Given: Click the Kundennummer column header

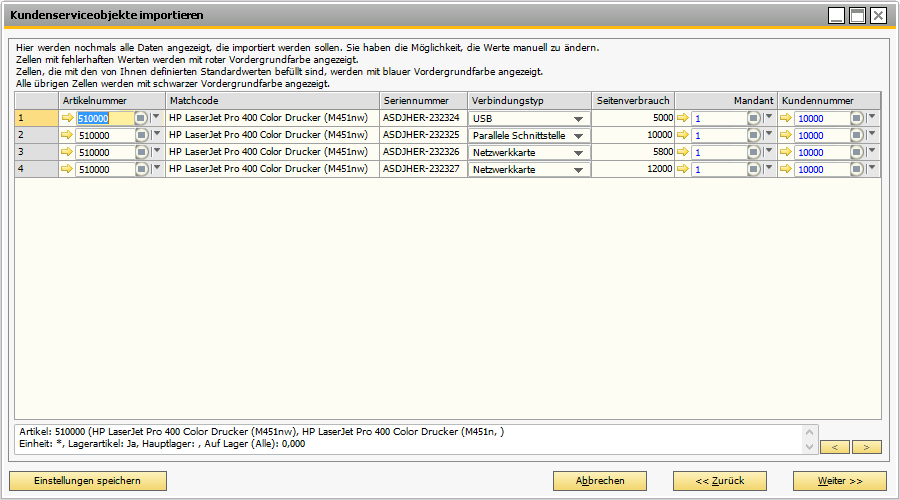Looking at the screenshot, I should coord(829,100).
